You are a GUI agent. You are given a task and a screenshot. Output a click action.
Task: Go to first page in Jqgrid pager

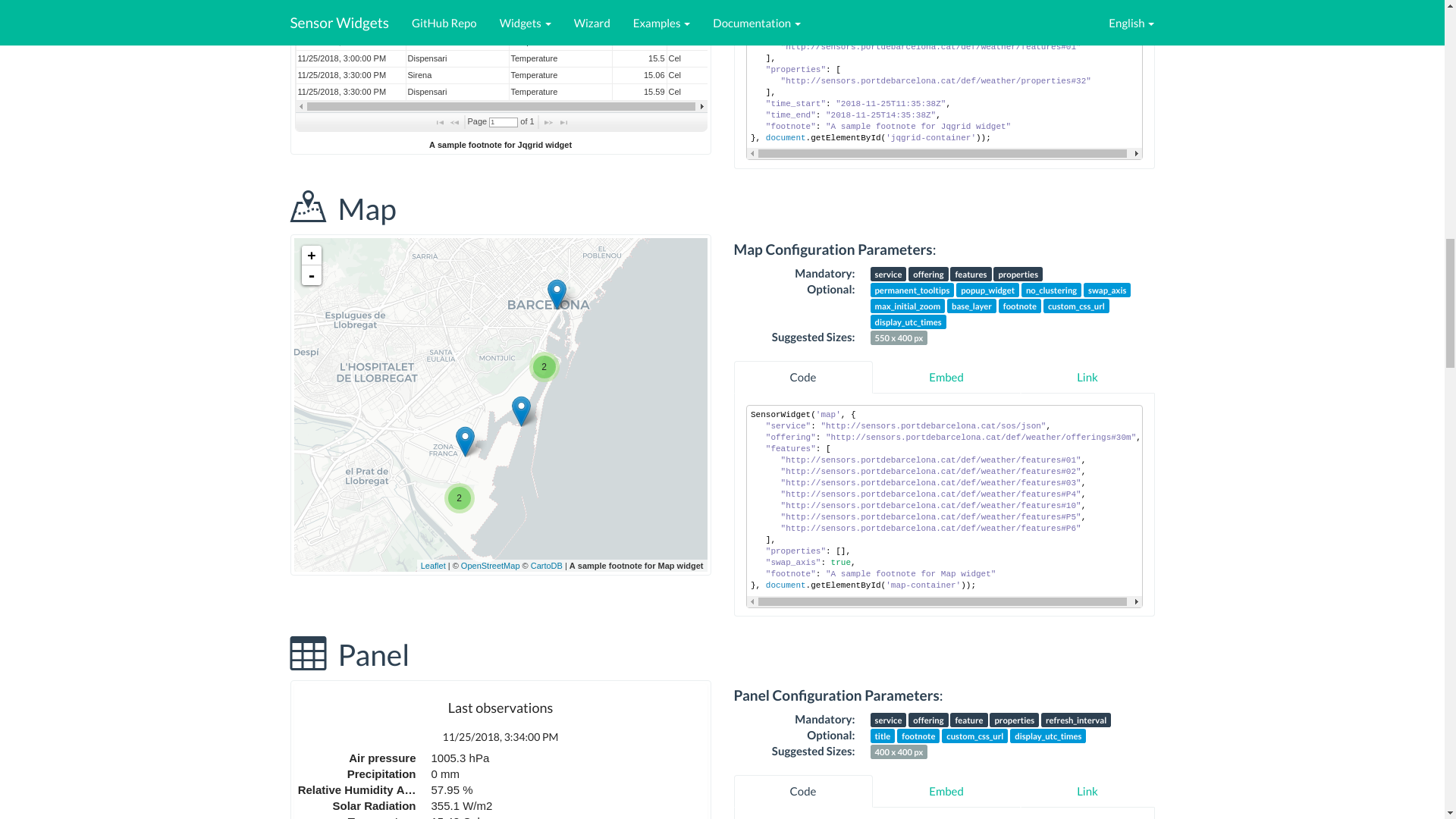440,122
